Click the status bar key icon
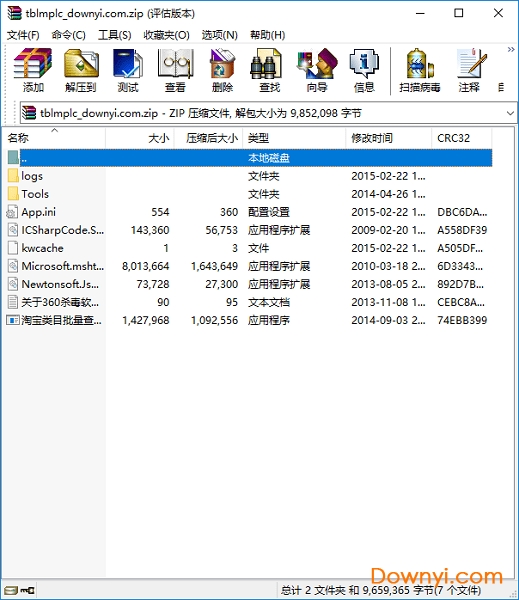Image resolution: width=519 pixels, height=600 pixels. click(27, 590)
